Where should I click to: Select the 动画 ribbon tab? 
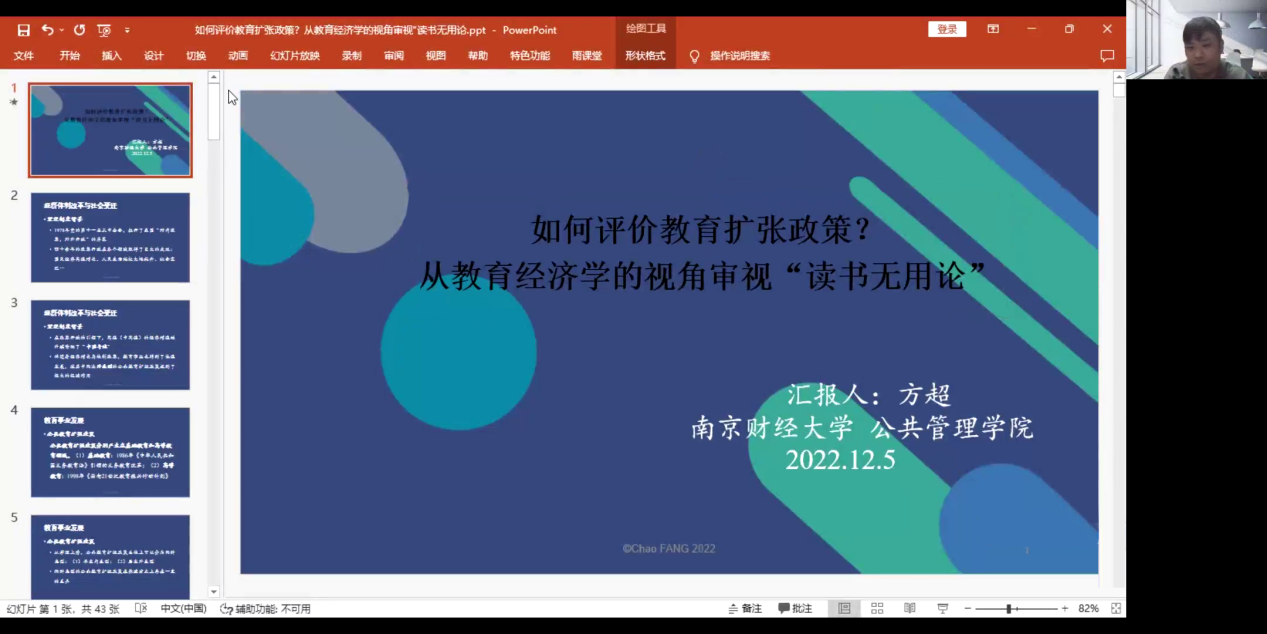[x=238, y=56]
